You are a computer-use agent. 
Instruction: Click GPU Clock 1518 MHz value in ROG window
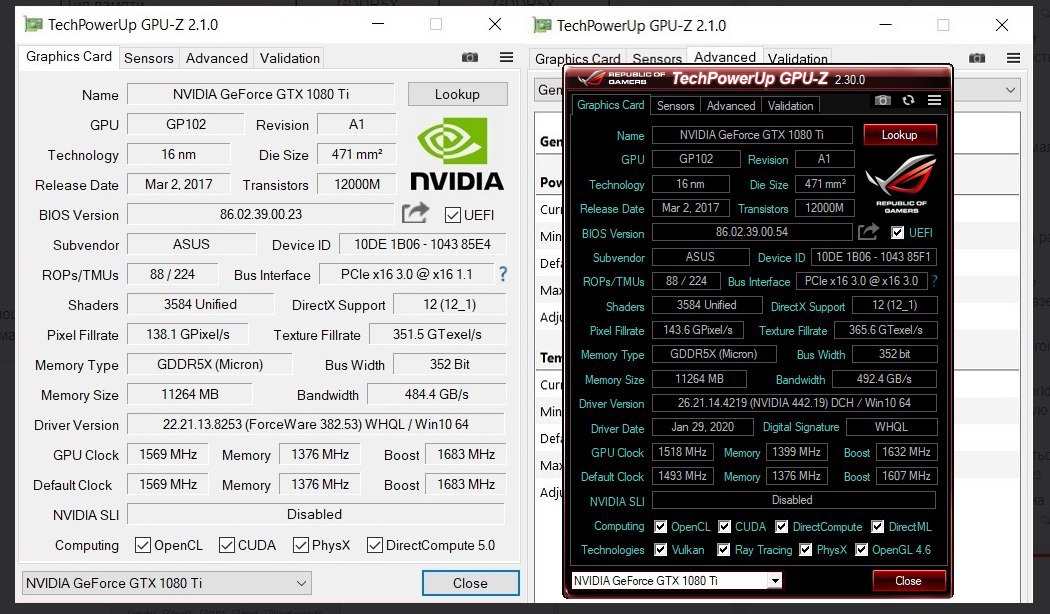[x=682, y=453]
